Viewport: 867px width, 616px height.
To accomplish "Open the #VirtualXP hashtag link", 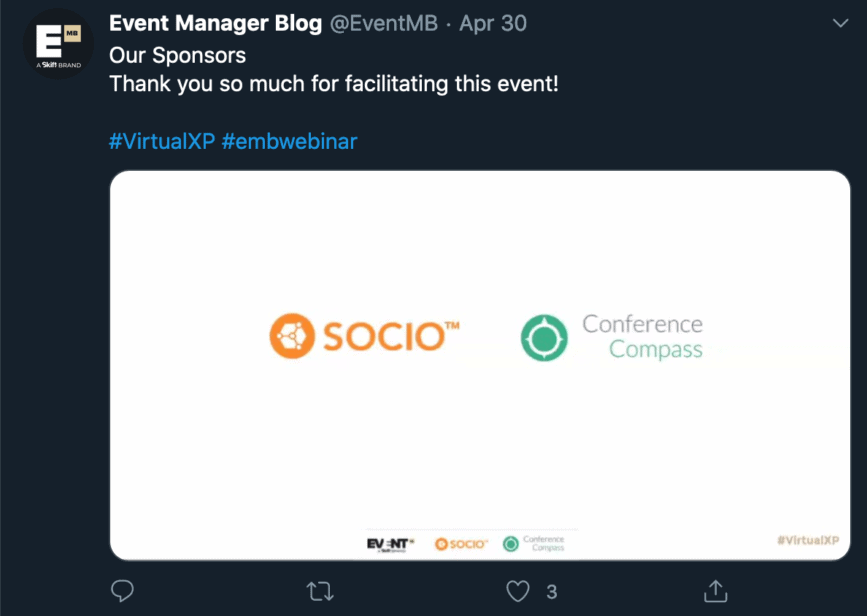I will 162,142.
